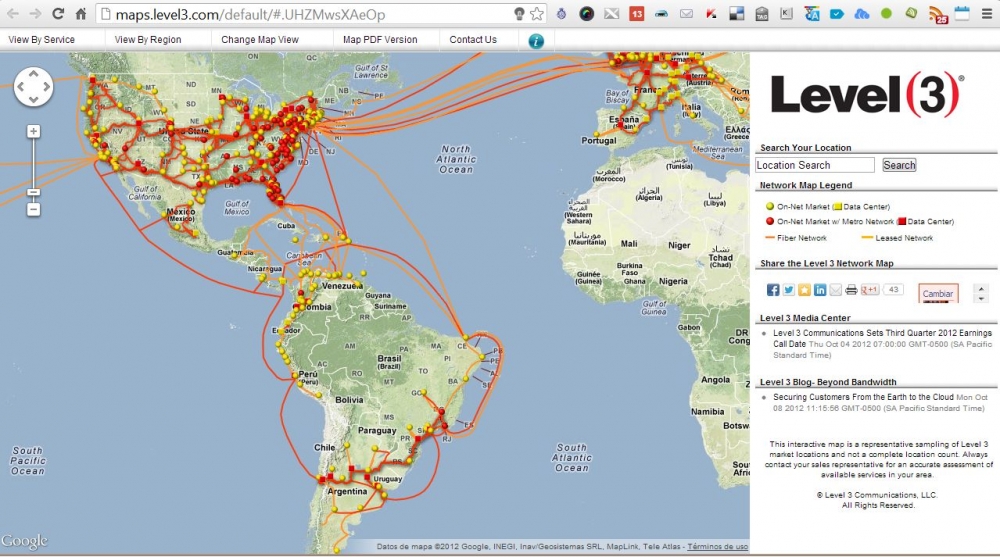
Task: Click the map pan control
Action: [33, 87]
